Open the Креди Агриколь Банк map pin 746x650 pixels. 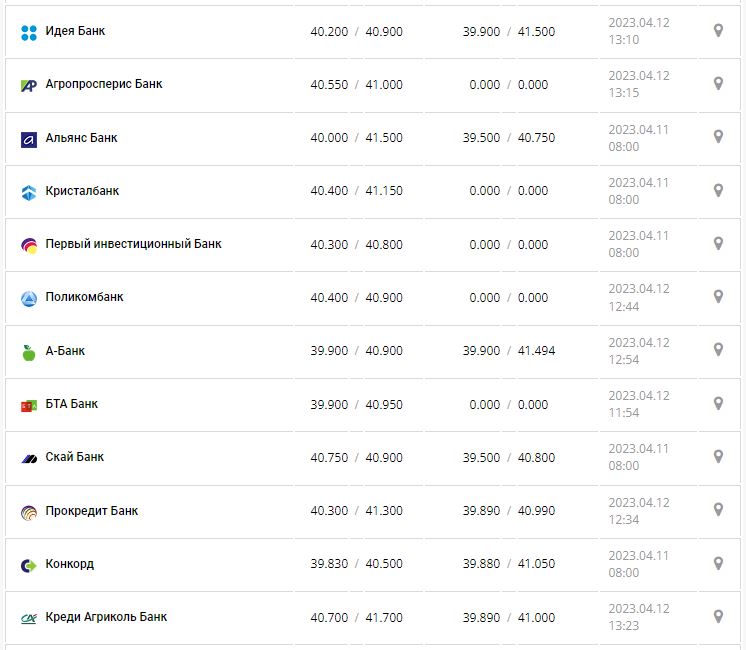pos(718,617)
